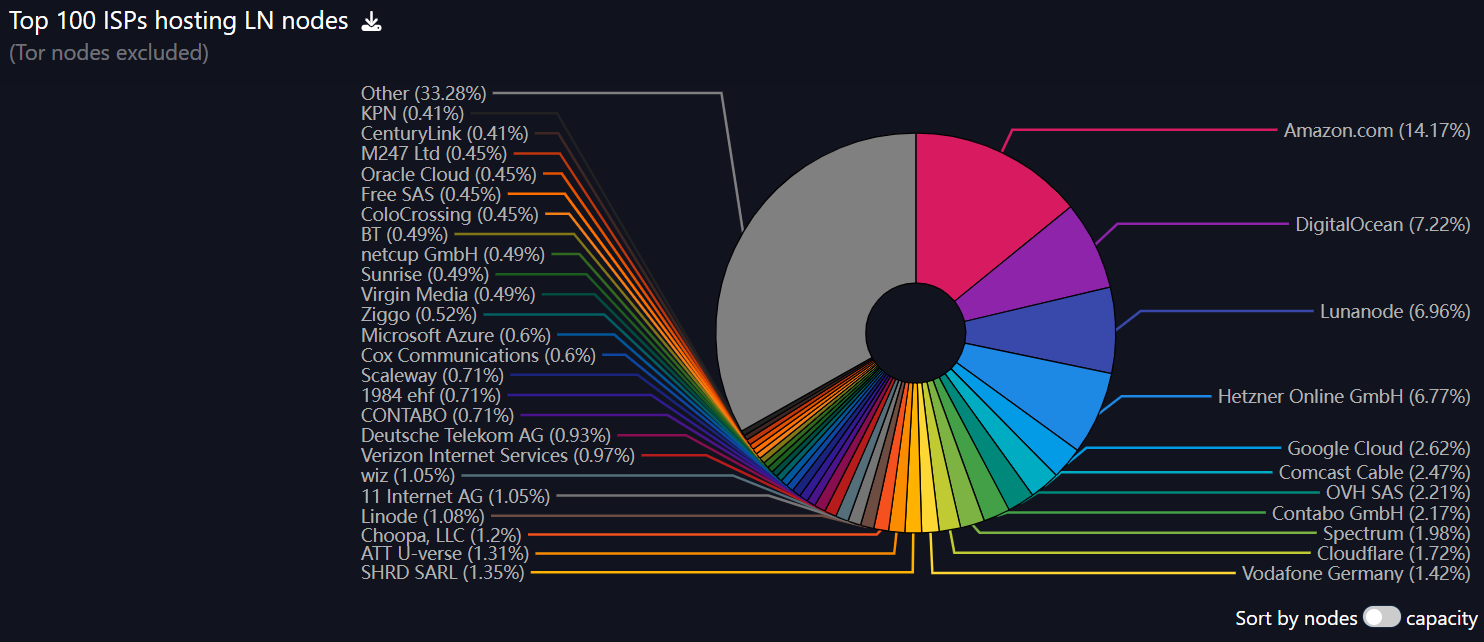Click the Free SAS (0.45%) label
The height and width of the screenshot is (642, 1484).
pos(431,194)
